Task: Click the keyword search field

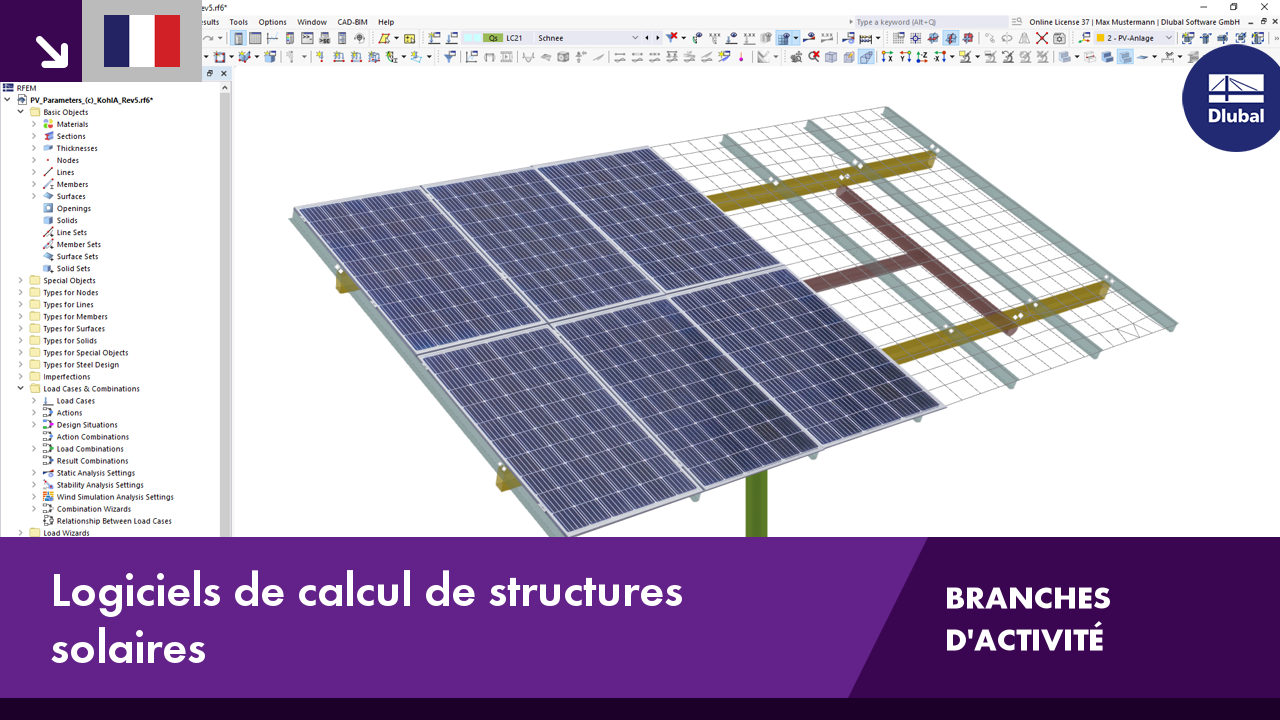Action: (920, 20)
